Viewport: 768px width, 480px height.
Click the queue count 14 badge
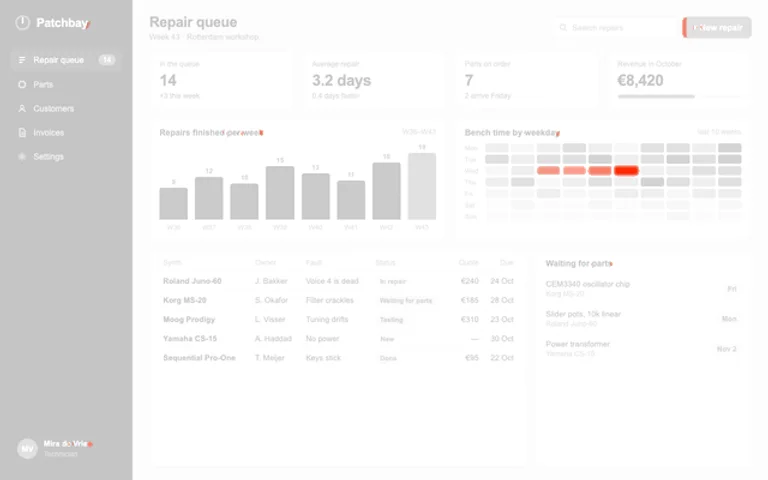pyautogui.click(x=107, y=60)
